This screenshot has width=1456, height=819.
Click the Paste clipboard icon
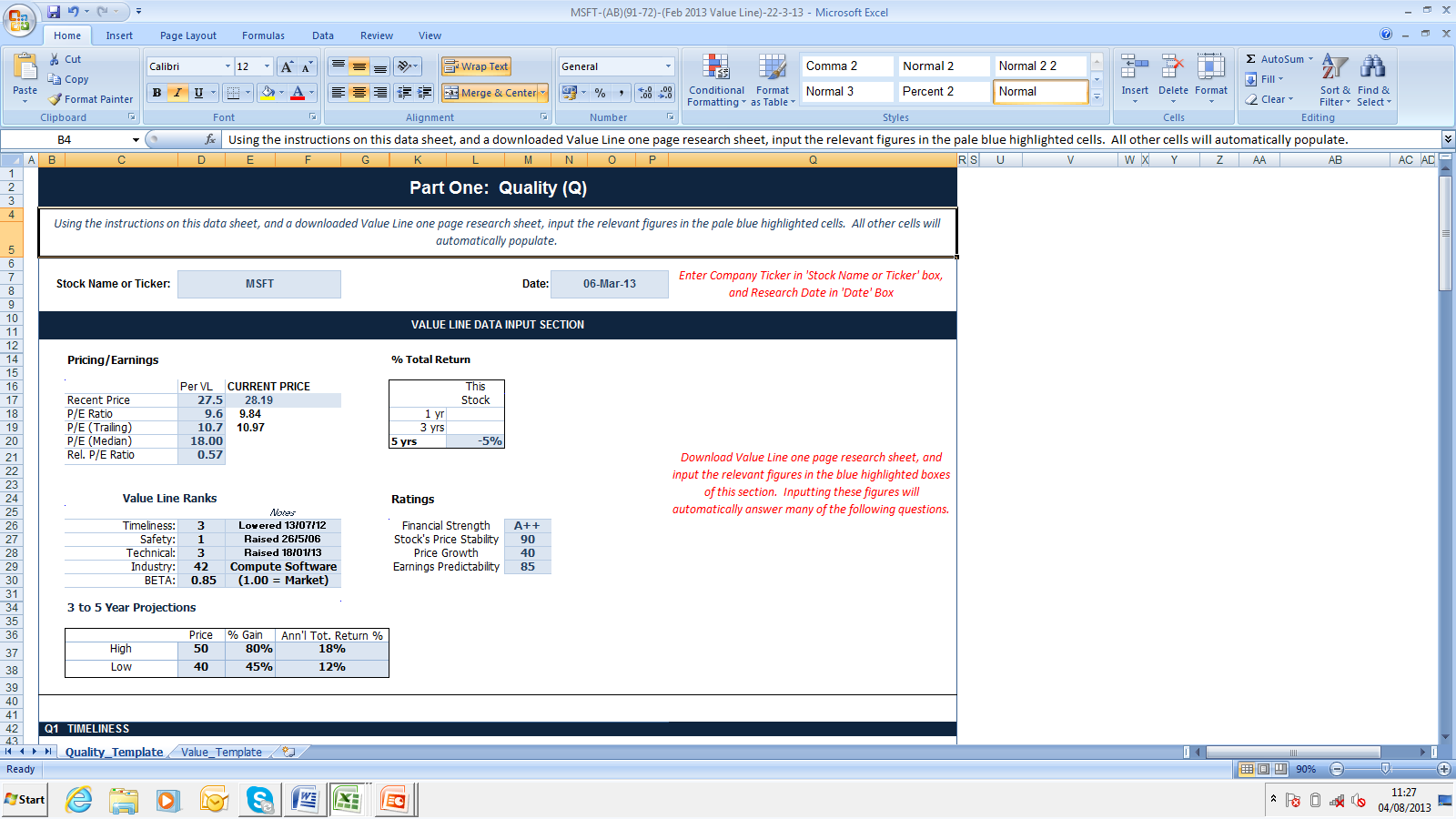pyautogui.click(x=25, y=67)
